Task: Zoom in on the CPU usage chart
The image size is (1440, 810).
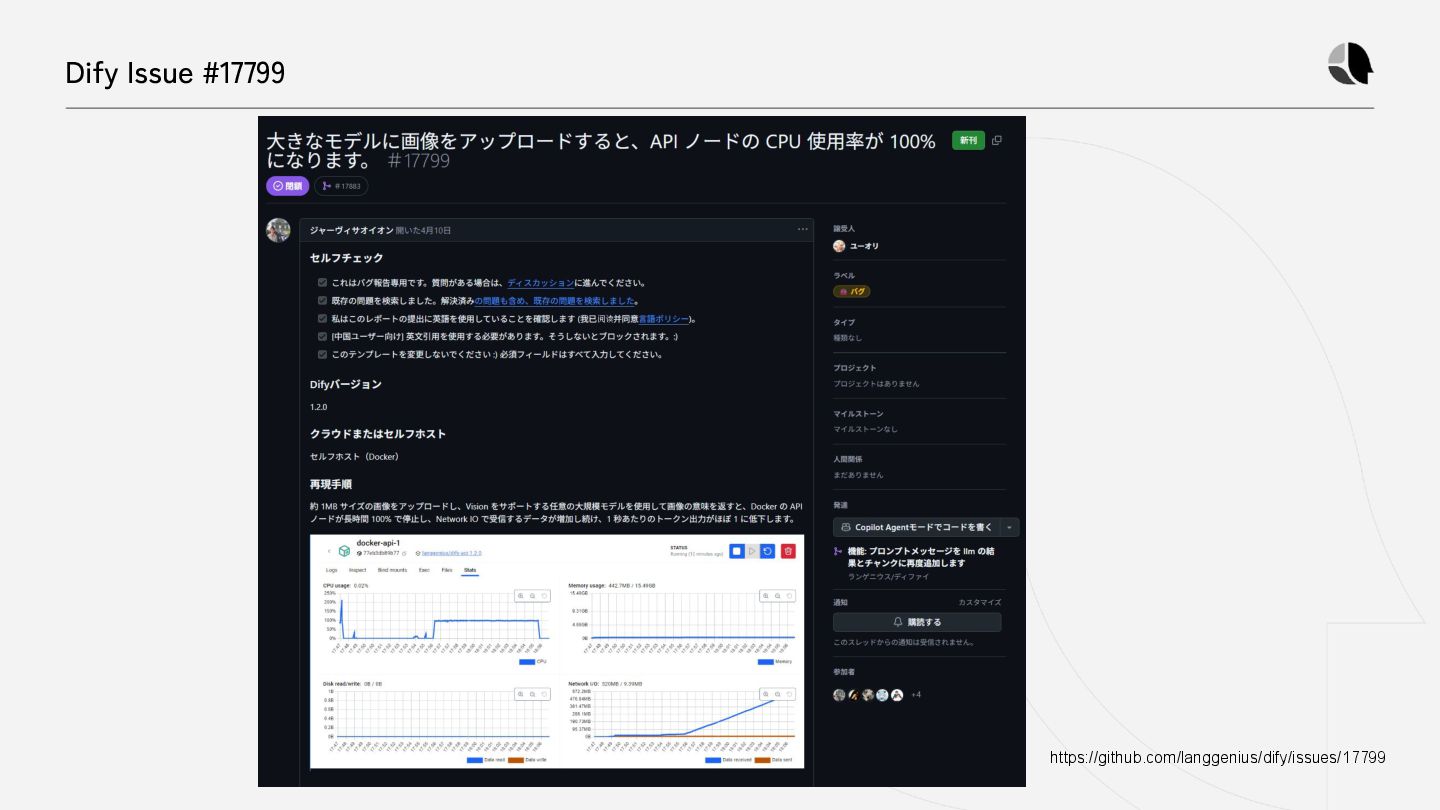Action: tap(520, 596)
